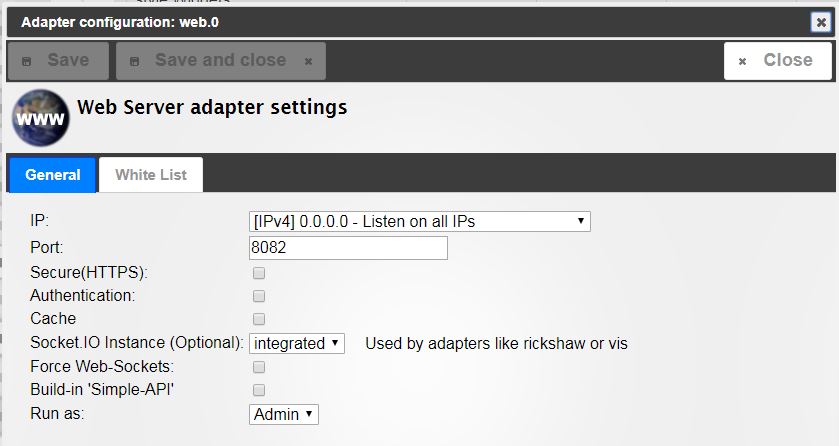This screenshot has width=839, height=446.
Task: Toggle the Authentication checkbox
Action: pos(259,296)
